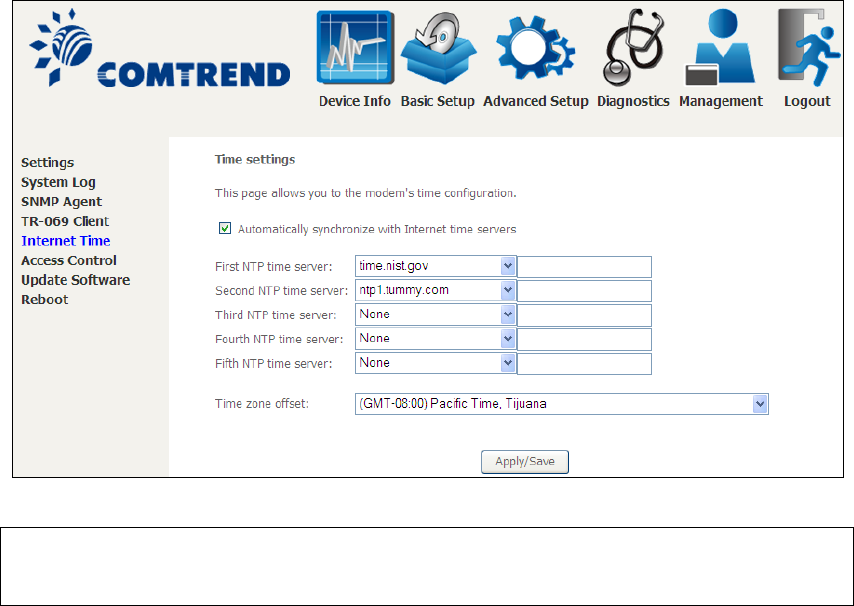Image resolution: width=854 pixels, height=606 pixels.
Task: Focus the Third NTP server custom text field
Action: 584,315
